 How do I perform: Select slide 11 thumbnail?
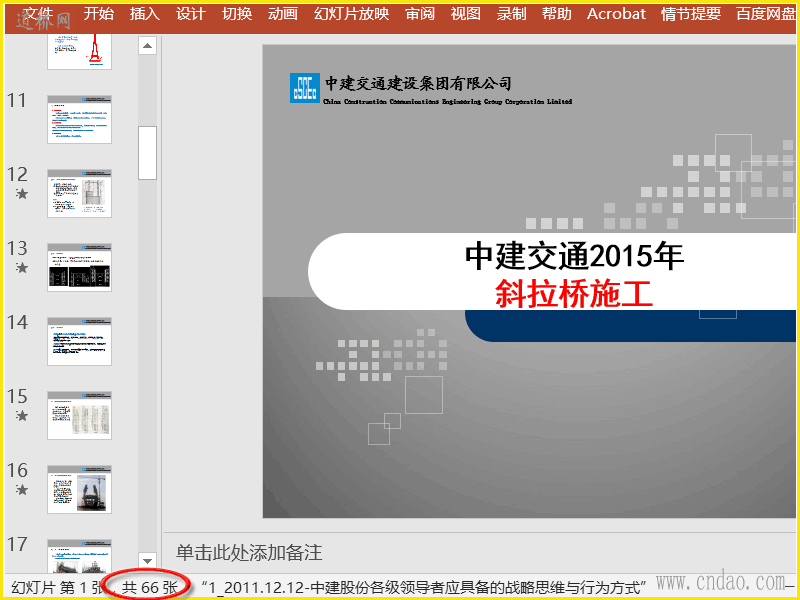click(80, 119)
